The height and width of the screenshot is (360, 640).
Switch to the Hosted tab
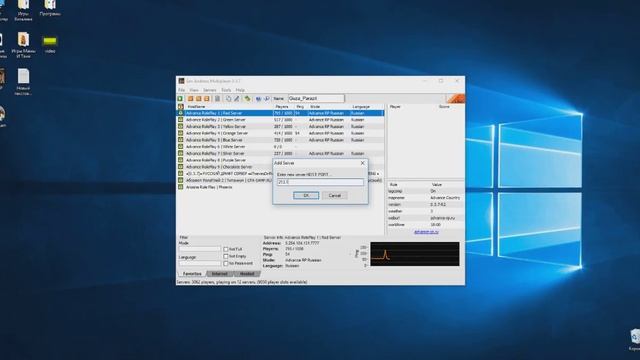[247, 274]
